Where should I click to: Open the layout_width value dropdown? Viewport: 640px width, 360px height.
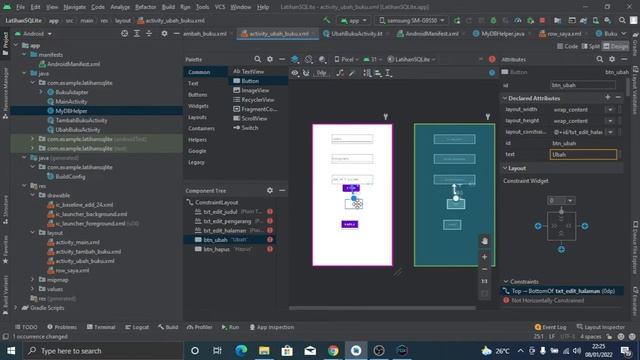pos(610,109)
